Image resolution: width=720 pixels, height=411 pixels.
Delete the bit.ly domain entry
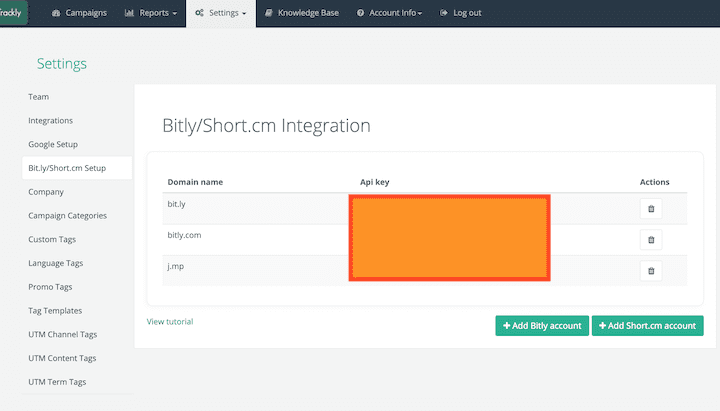click(x=651, y=209)
